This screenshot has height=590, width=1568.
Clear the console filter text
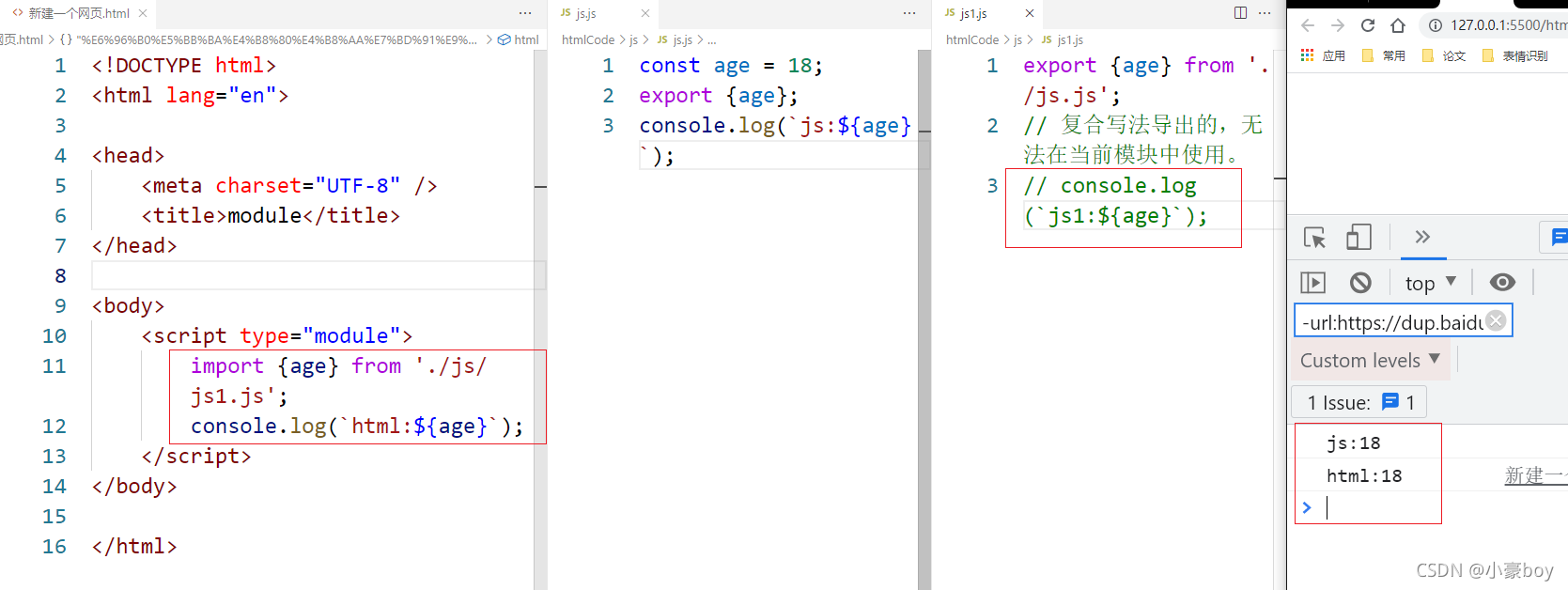point(1497,321)
